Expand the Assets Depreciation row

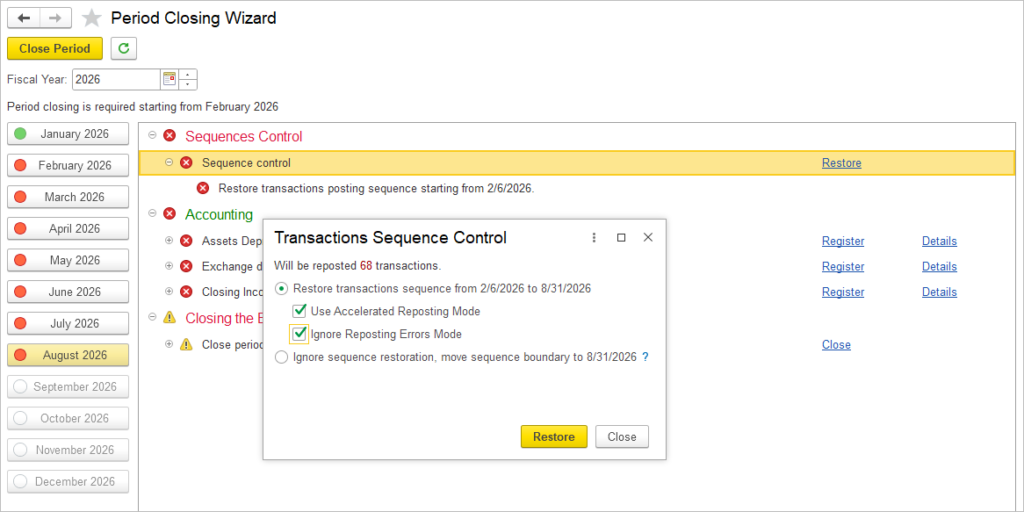(x=169, y=241)
